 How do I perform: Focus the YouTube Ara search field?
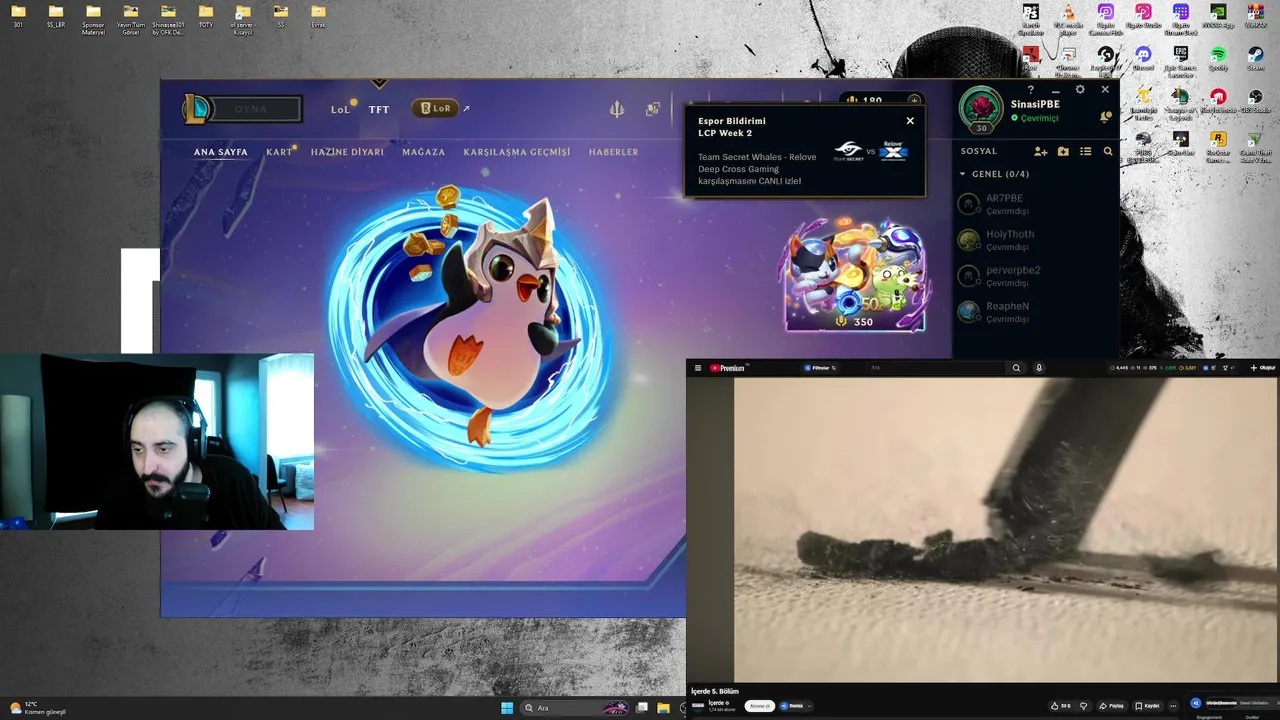[x=935, y=368]
